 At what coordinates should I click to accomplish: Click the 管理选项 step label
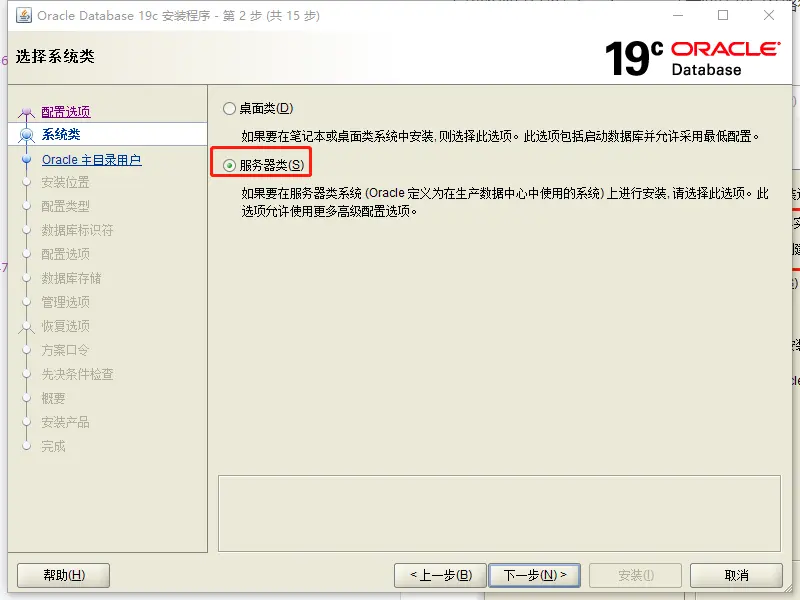[65, 302]
